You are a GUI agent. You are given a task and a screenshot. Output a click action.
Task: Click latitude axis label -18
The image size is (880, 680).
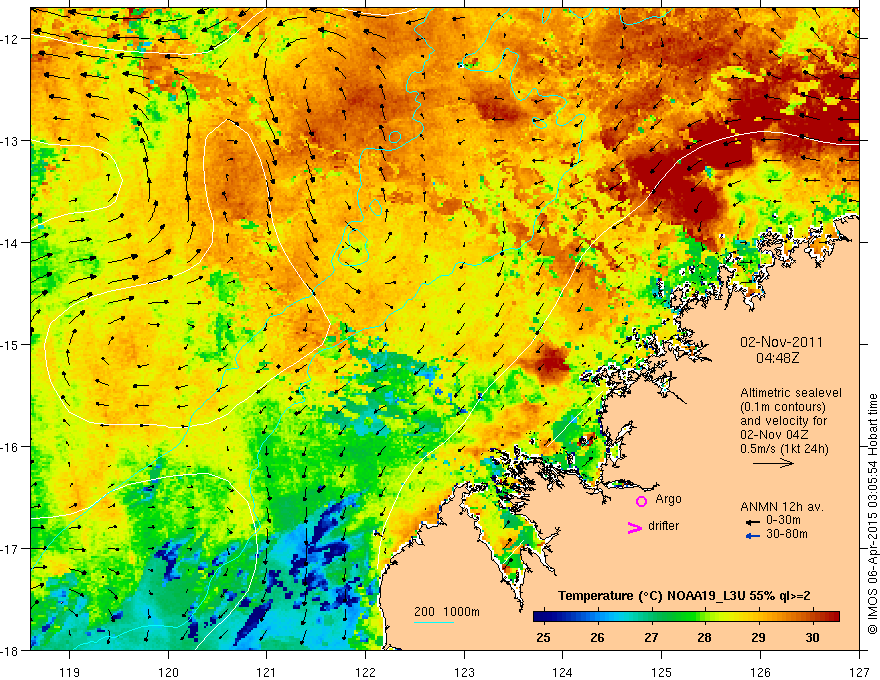11,650
